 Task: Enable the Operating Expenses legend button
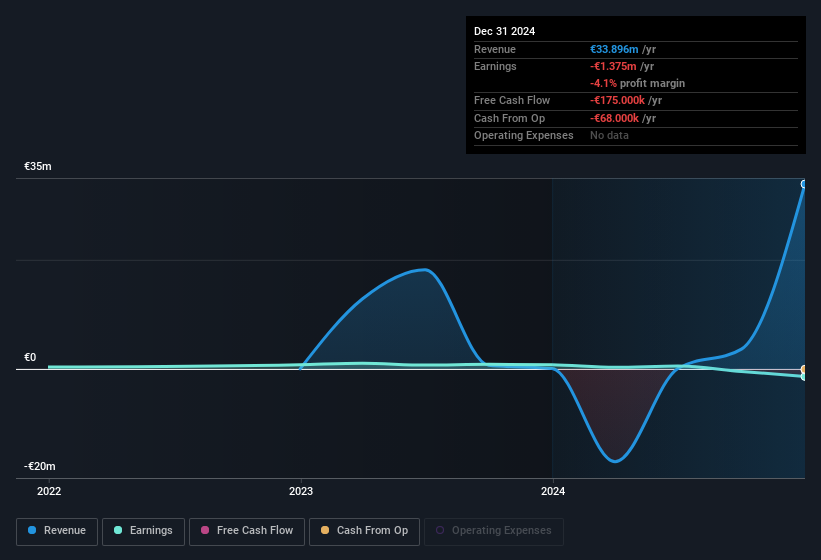pos(494,532)
